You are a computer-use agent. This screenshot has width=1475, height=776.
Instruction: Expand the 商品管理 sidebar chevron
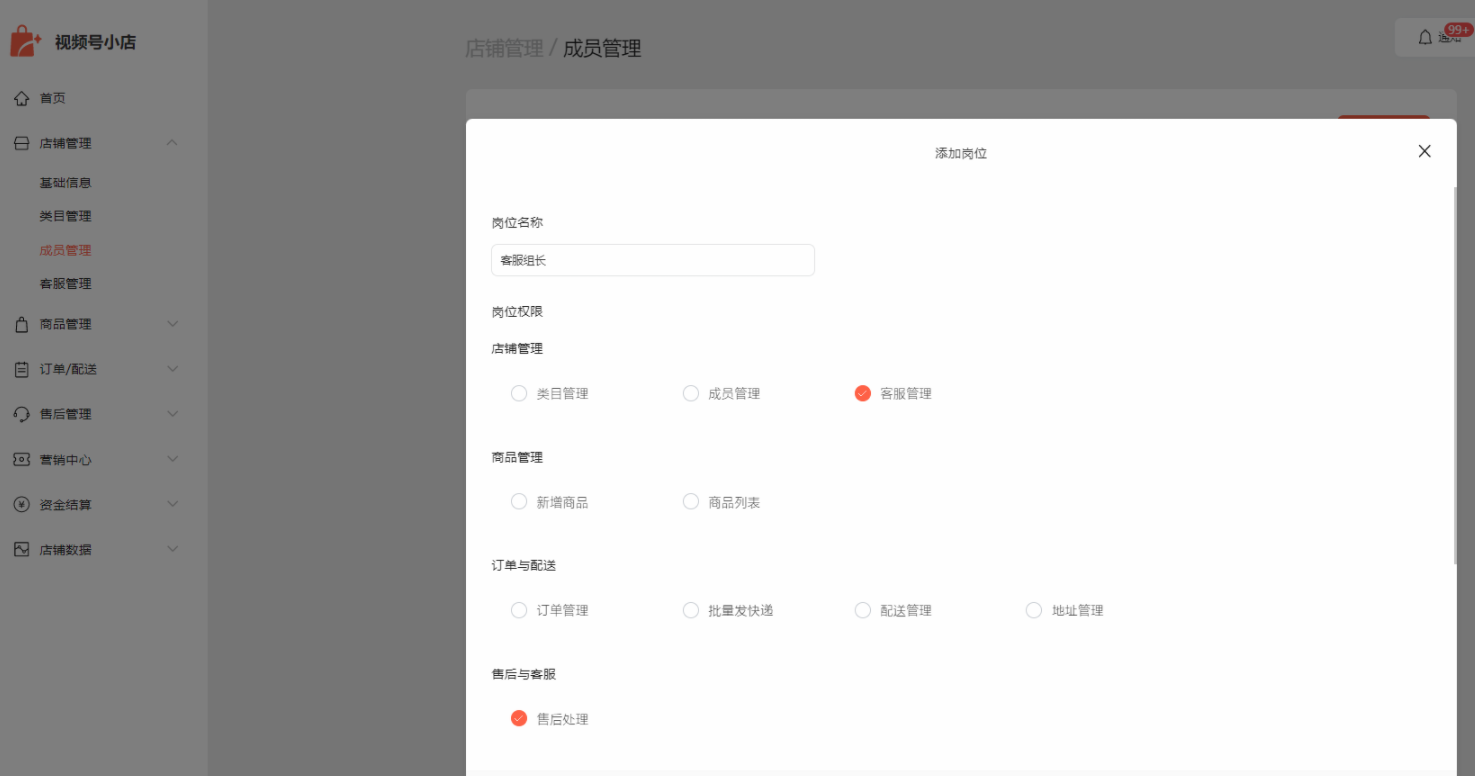coord(172,324)
